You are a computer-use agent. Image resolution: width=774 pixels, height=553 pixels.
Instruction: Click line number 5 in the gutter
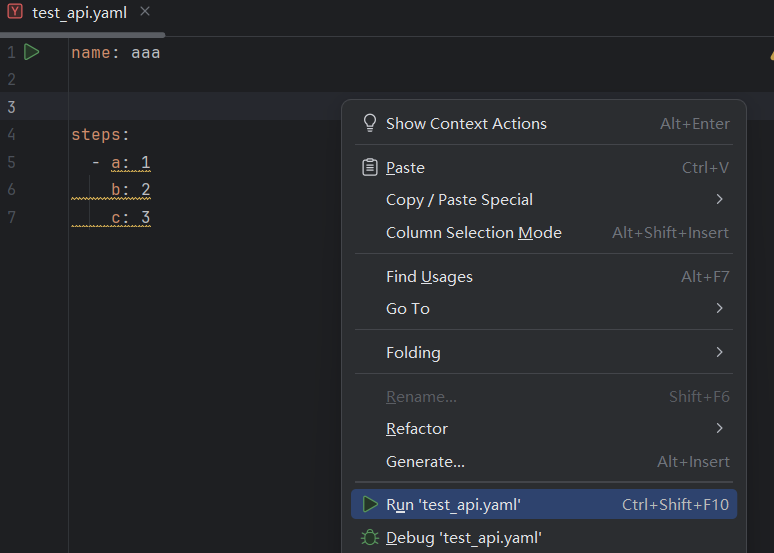click(x=11, y=162)
